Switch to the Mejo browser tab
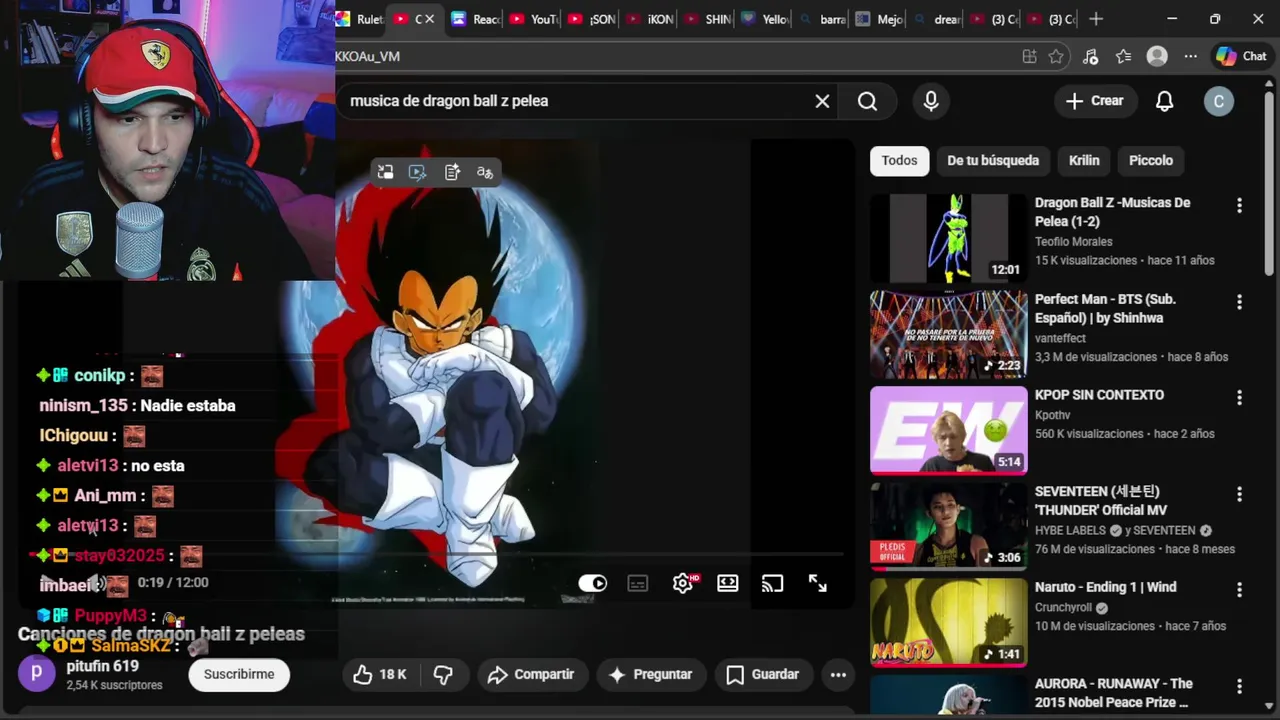The width and height of the screenshot is (1280, 720). click(881, 19)
